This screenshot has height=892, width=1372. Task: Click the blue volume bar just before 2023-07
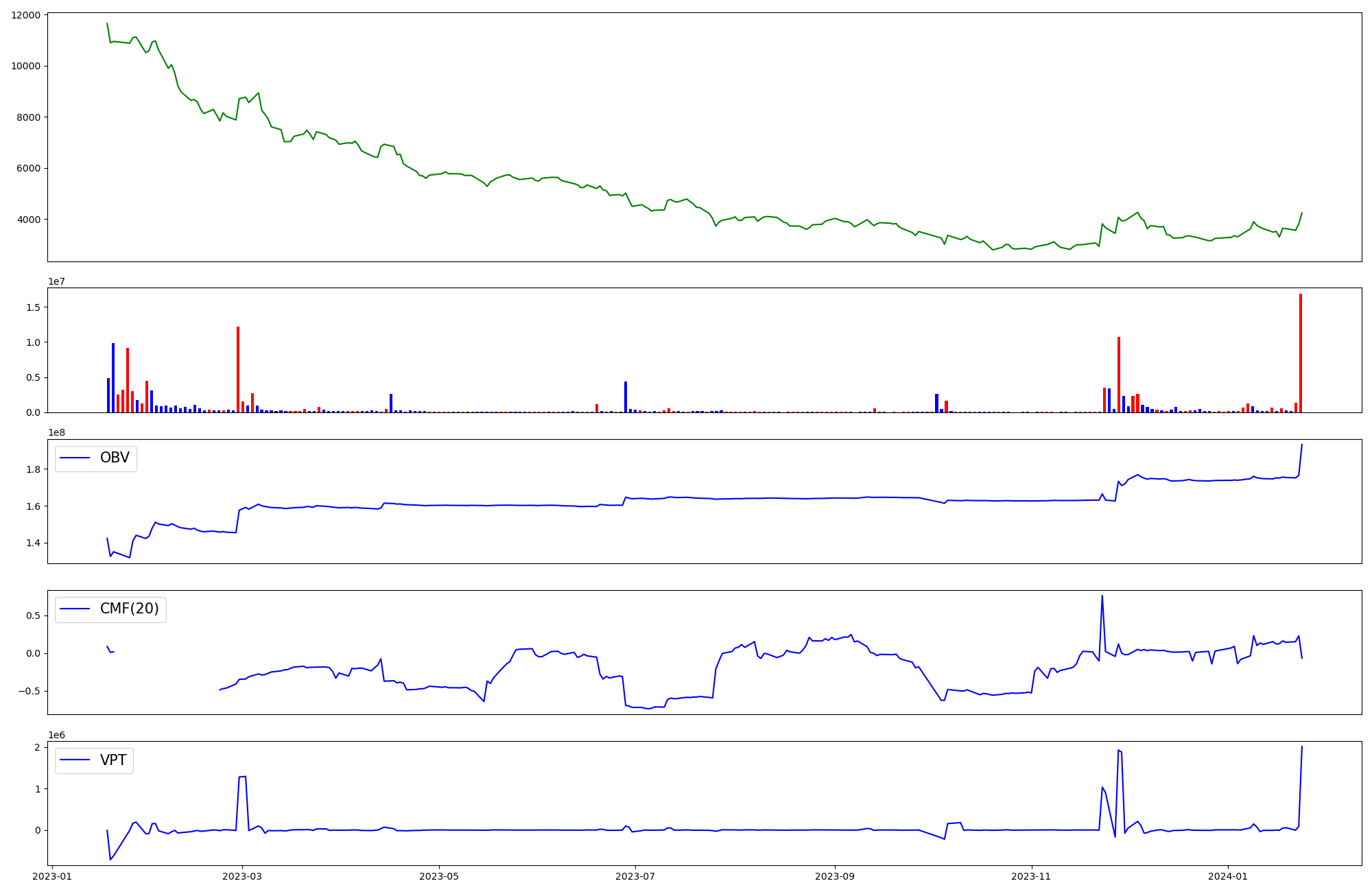click(626, 397)
